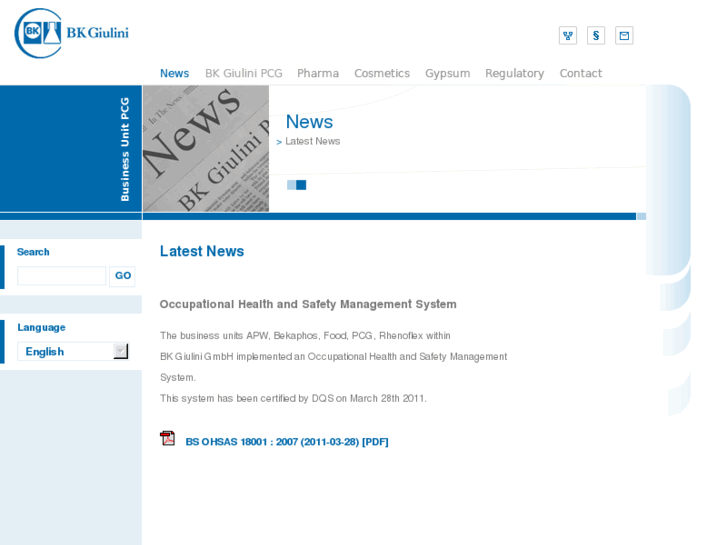This screenshot has height=545, width=727.
Task: Select the light blue slide indicator square
Action: tap(291, 185)
